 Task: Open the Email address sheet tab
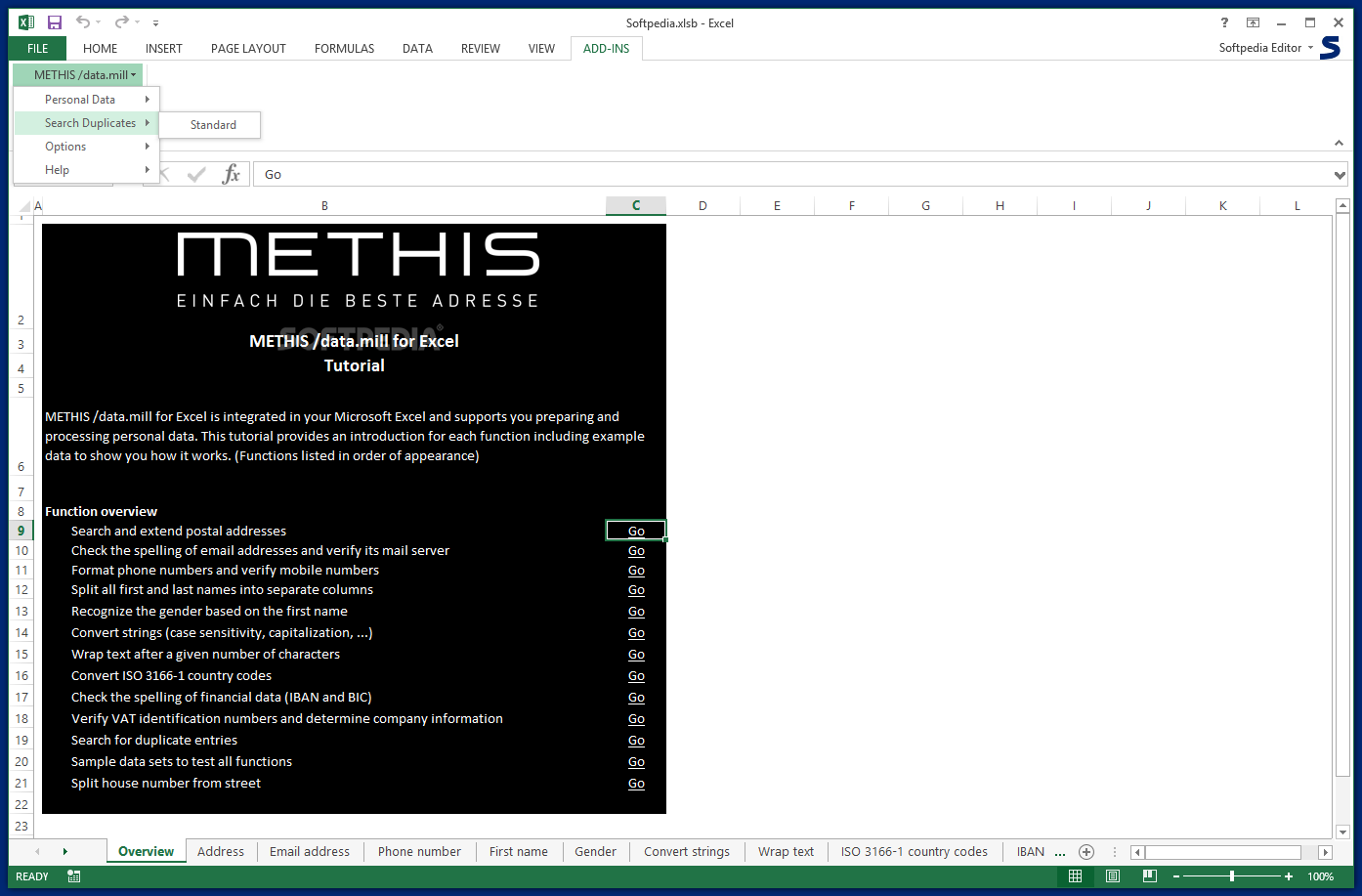(310, 851)
